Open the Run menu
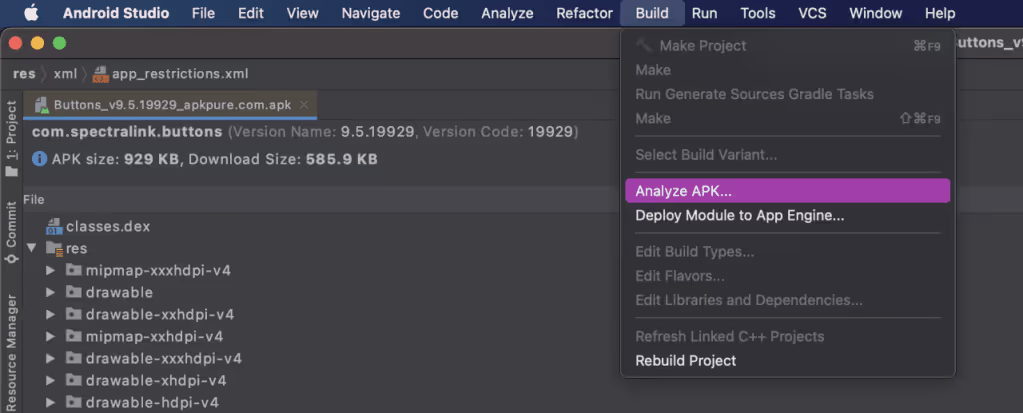Screen dimensions: 1023x413 pos(705,13)
